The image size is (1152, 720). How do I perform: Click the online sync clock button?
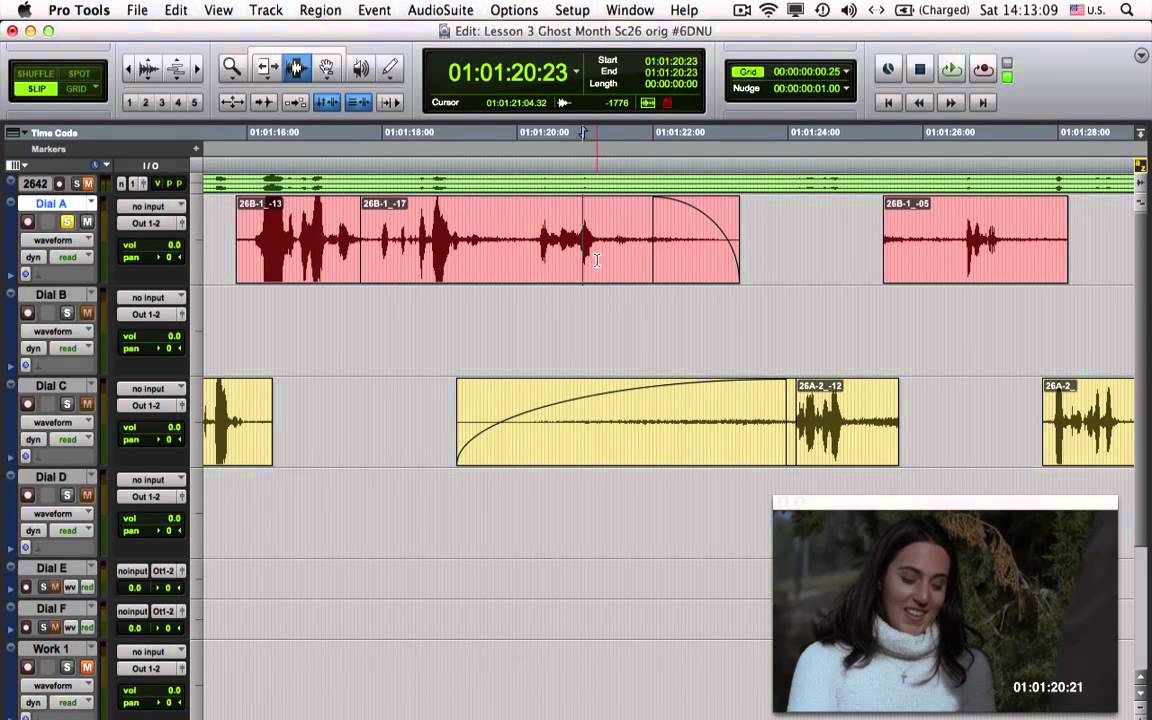tap(888, 70)
